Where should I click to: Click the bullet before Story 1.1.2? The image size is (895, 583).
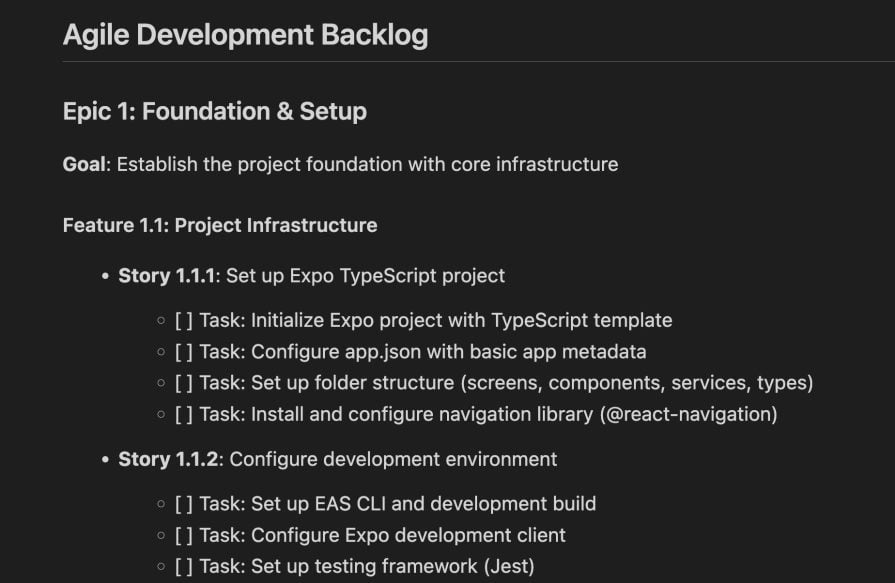(x=105, y=460)
